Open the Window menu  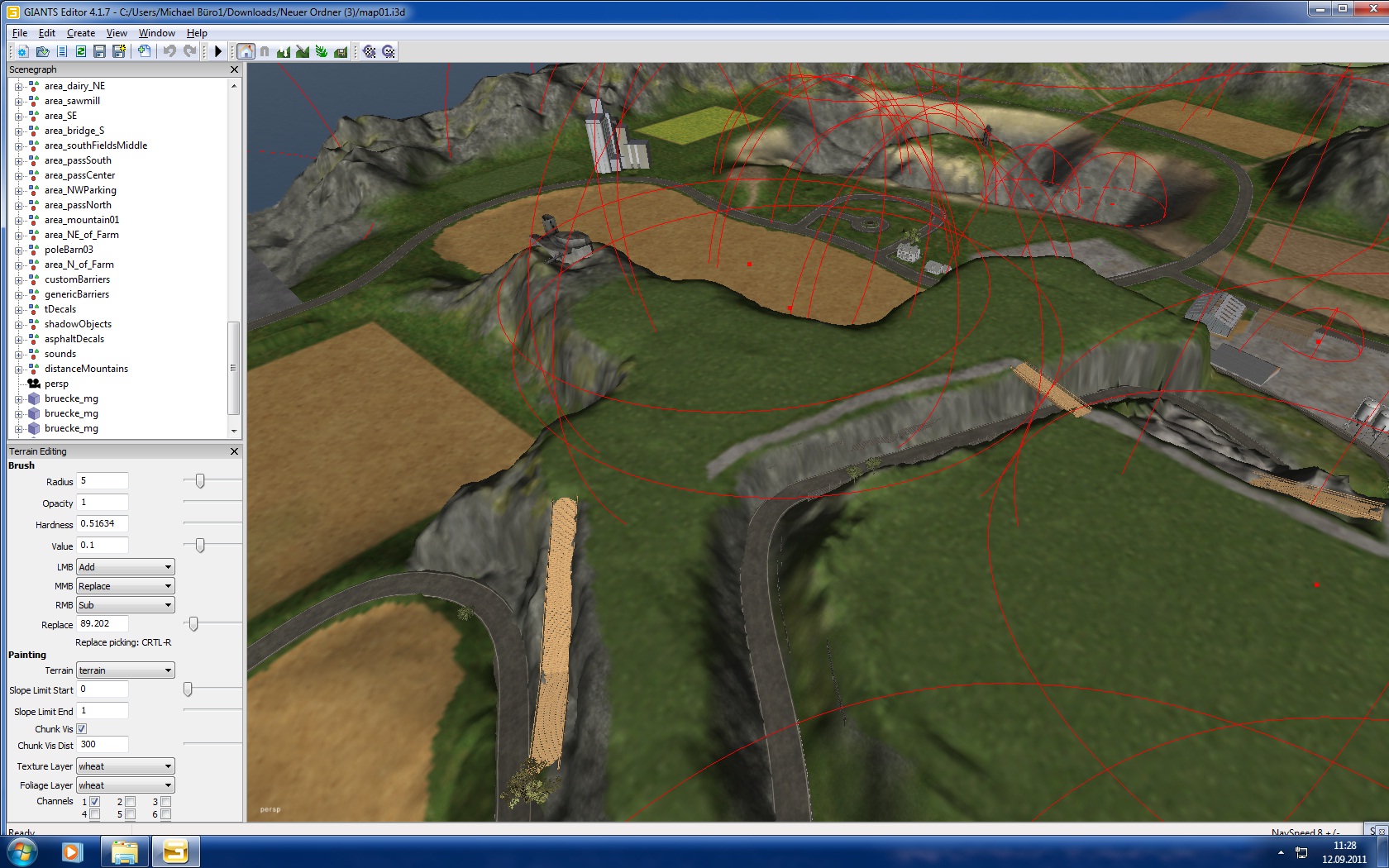click(x=157, y=33)
